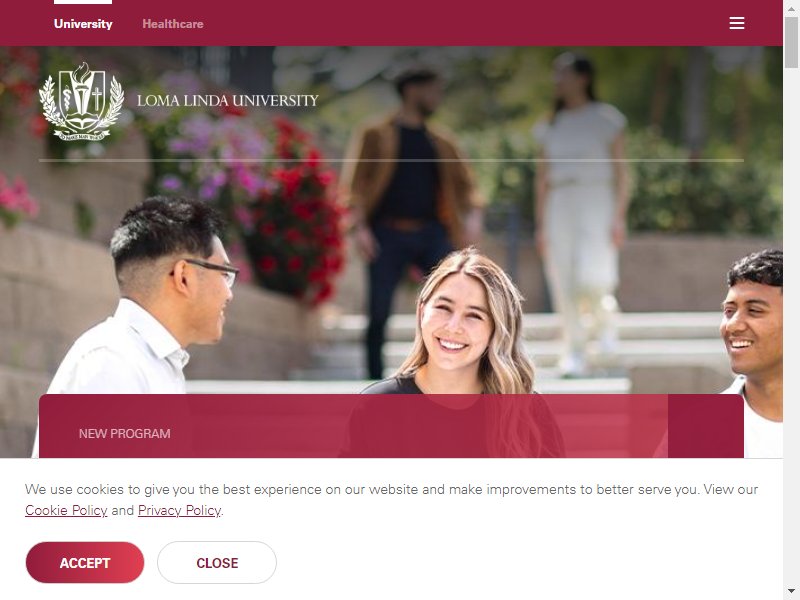Viewport: 800px width, 600px height.
Task: Click the dark red end of the banner
Action: coord(706,426)
